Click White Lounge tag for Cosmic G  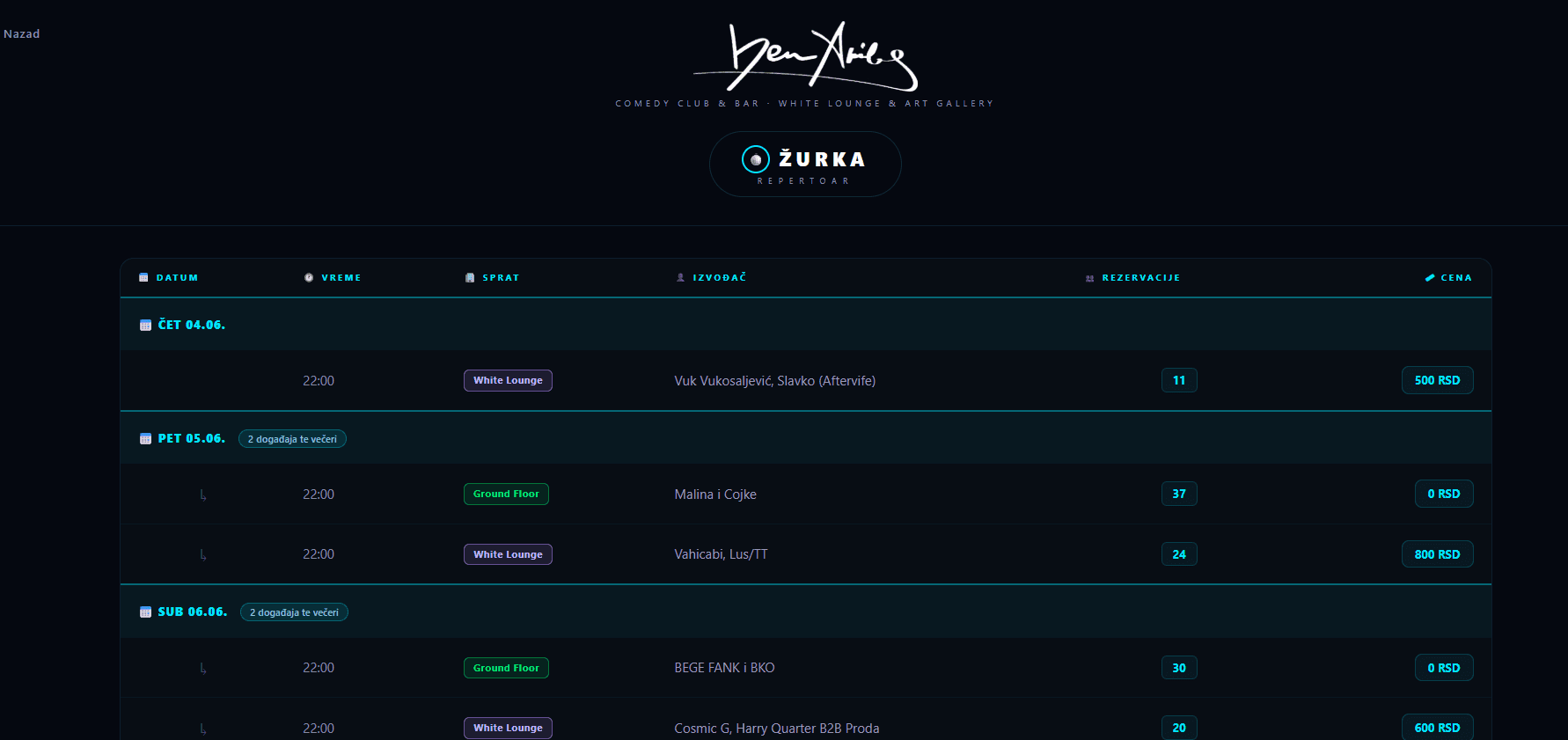pyautogui.click(x=508, y=728)
